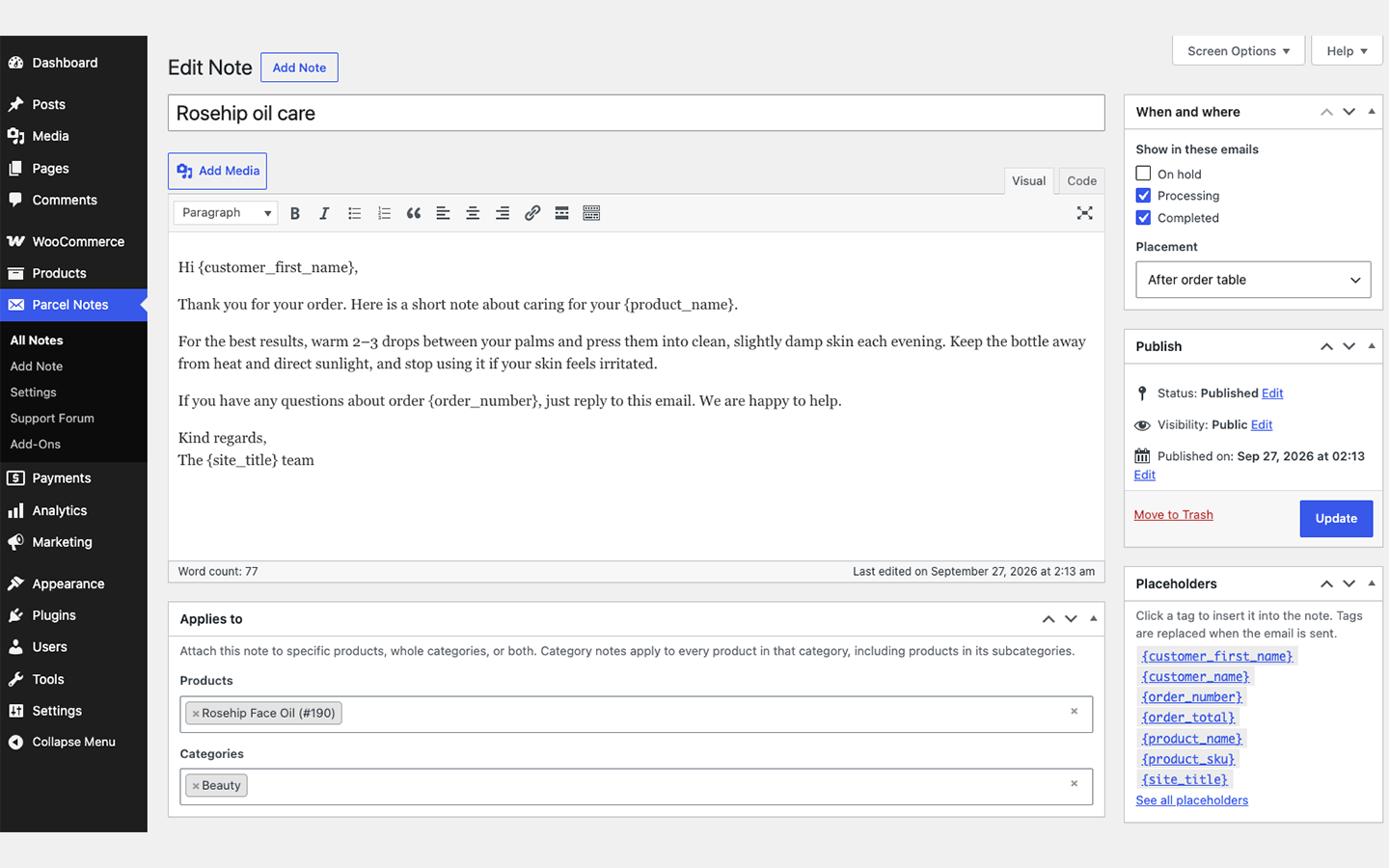Insert the Read More tag
This screenshot has width=1389, height=868.
tap(561, 213)
